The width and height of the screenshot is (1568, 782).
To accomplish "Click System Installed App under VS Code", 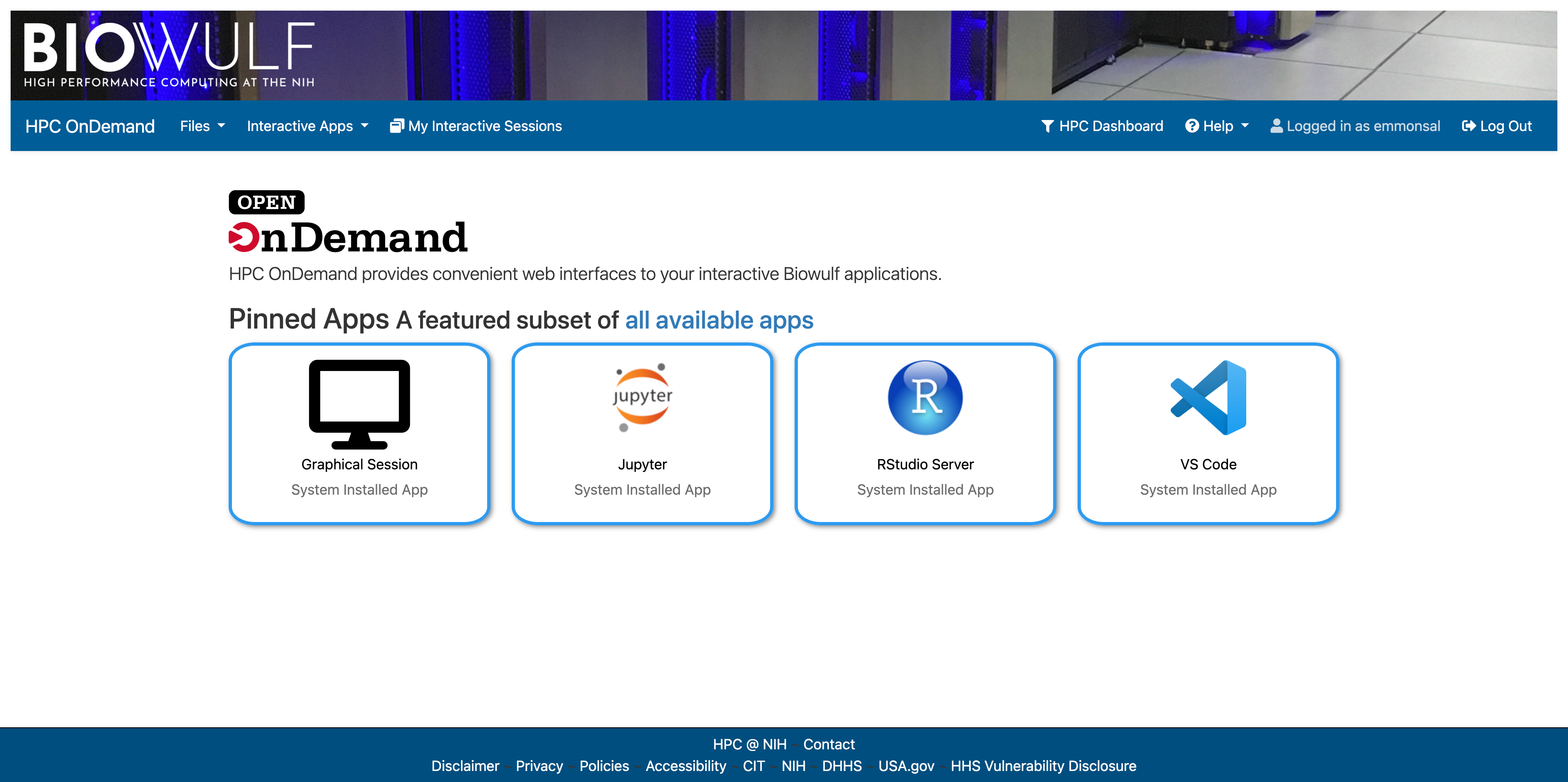I will [x=1208, y=490].
